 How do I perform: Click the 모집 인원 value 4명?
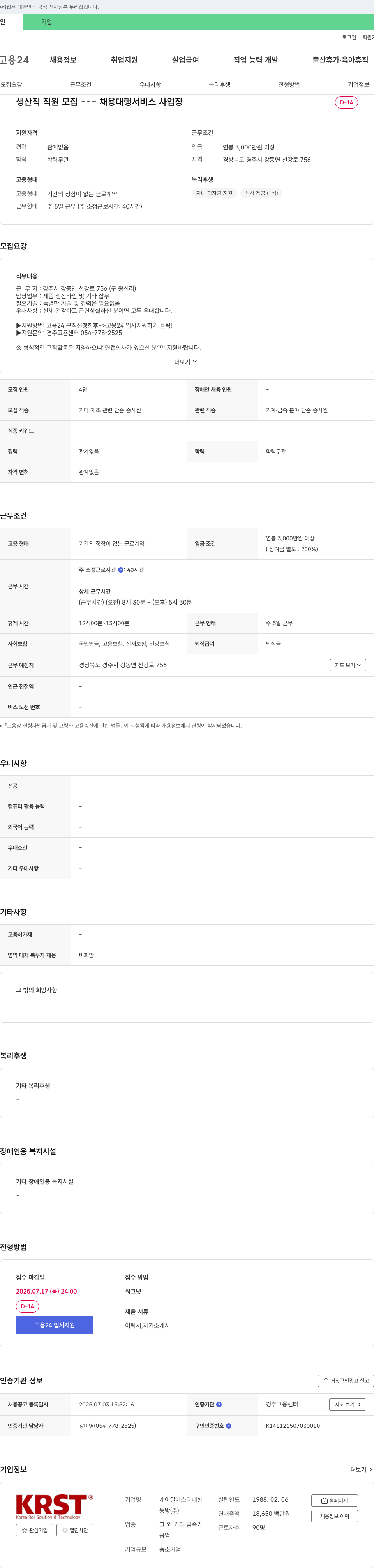pos(83,390)
